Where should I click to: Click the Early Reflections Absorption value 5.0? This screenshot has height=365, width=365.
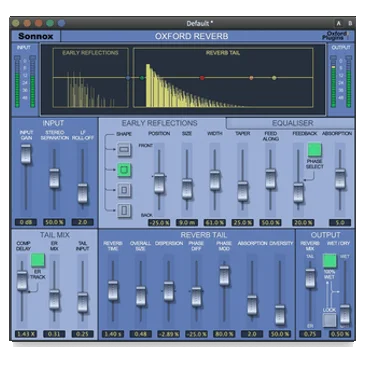340,222
